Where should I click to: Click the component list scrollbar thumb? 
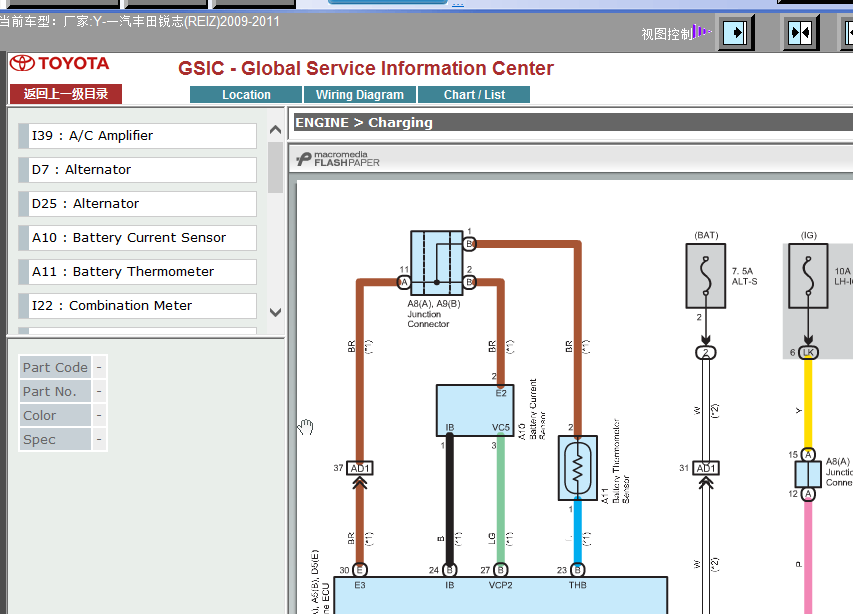(x=275, y=167)
